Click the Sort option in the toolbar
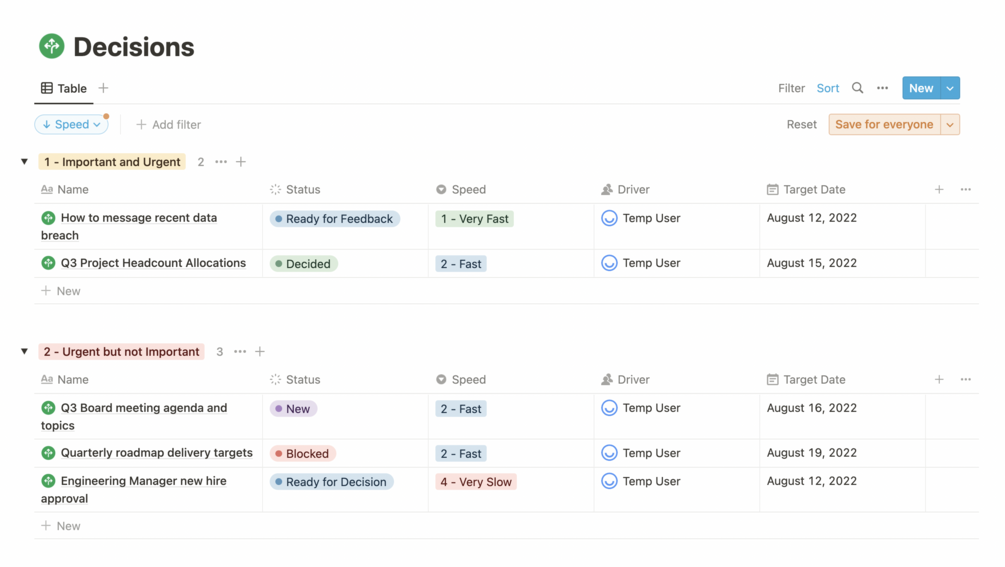The height and width of the screenshot is (567, 1005). point(828,88)
